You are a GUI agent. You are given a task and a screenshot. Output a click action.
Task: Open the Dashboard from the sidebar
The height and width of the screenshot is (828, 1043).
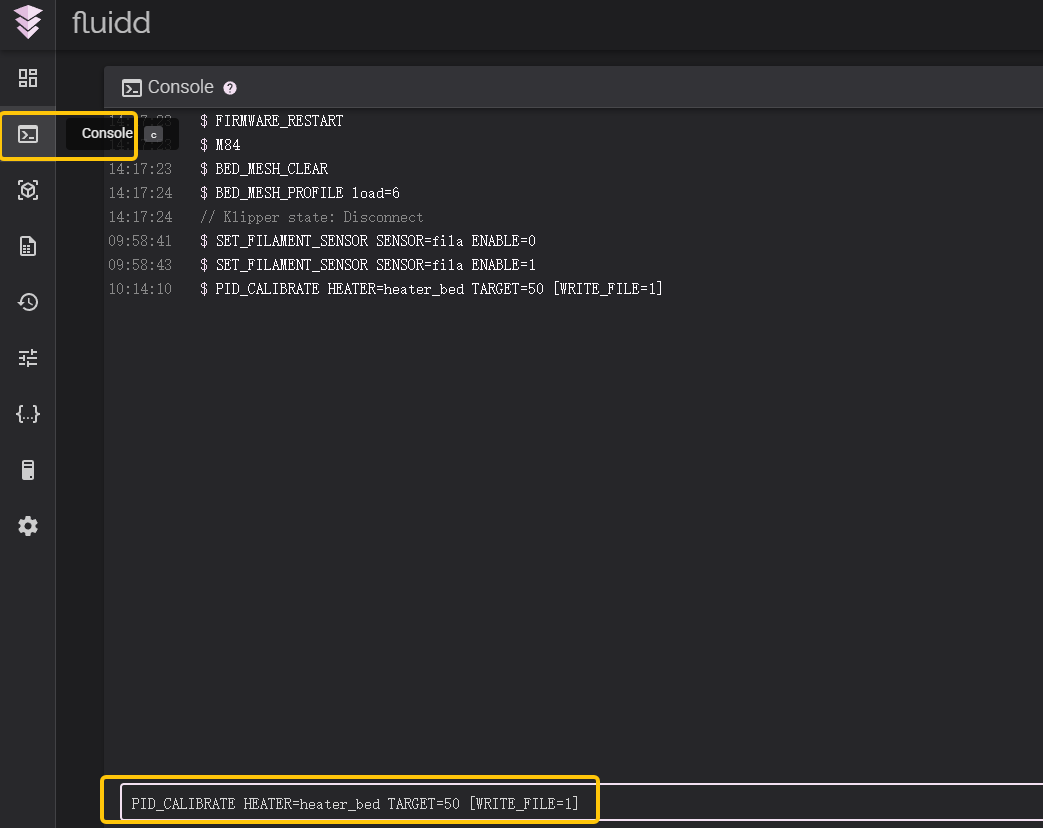coord(28,78)
